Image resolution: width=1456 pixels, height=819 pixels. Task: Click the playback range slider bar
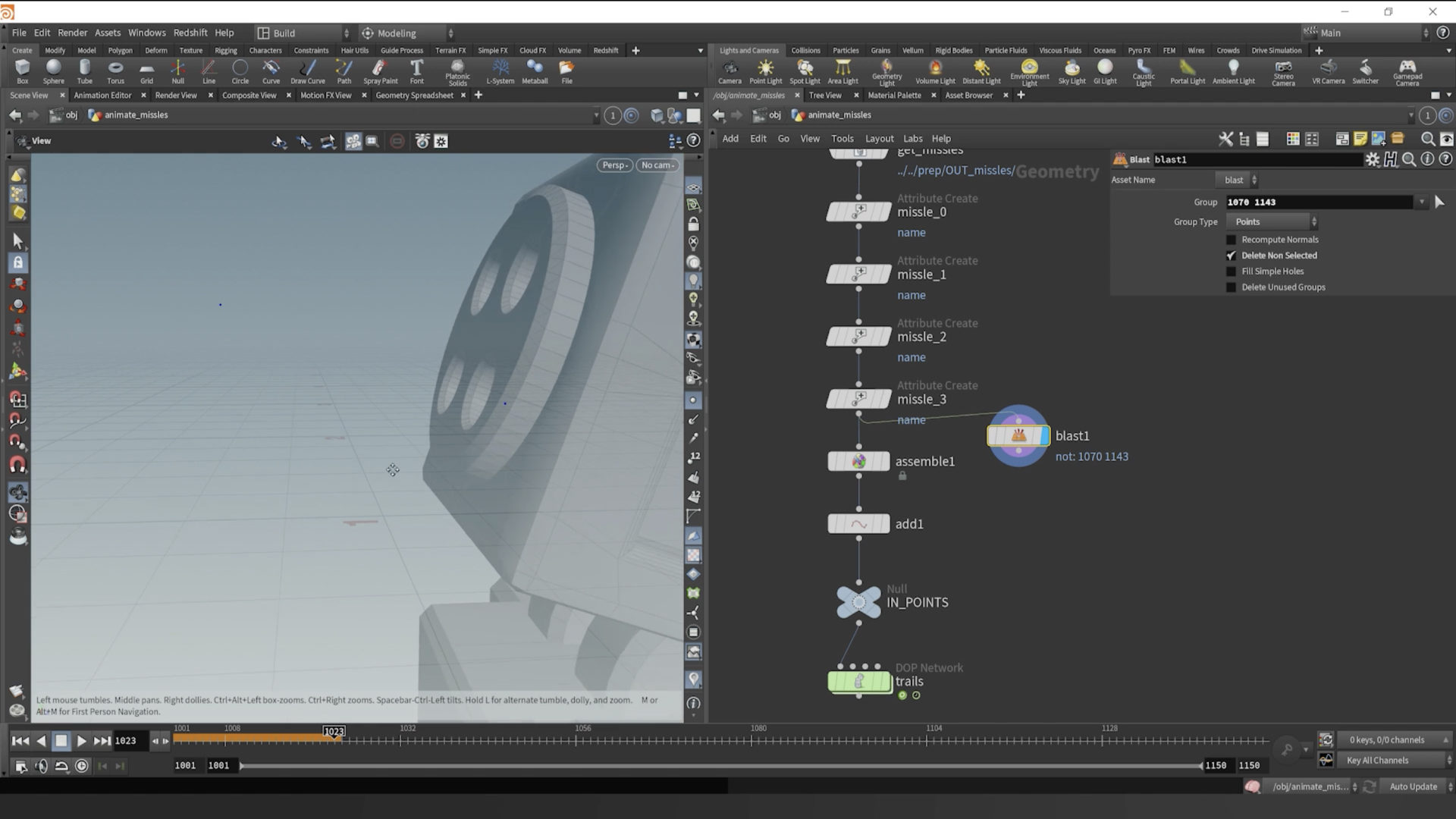coord(720,766)
